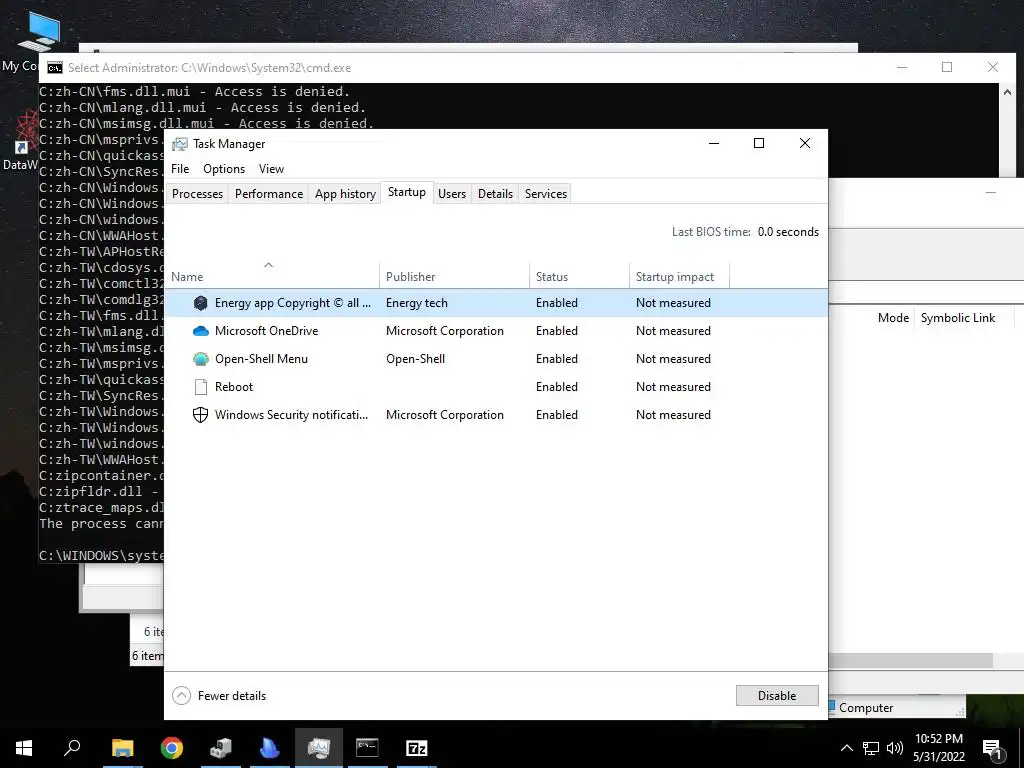Click the Task Manager taskbar button

[319, 748]
